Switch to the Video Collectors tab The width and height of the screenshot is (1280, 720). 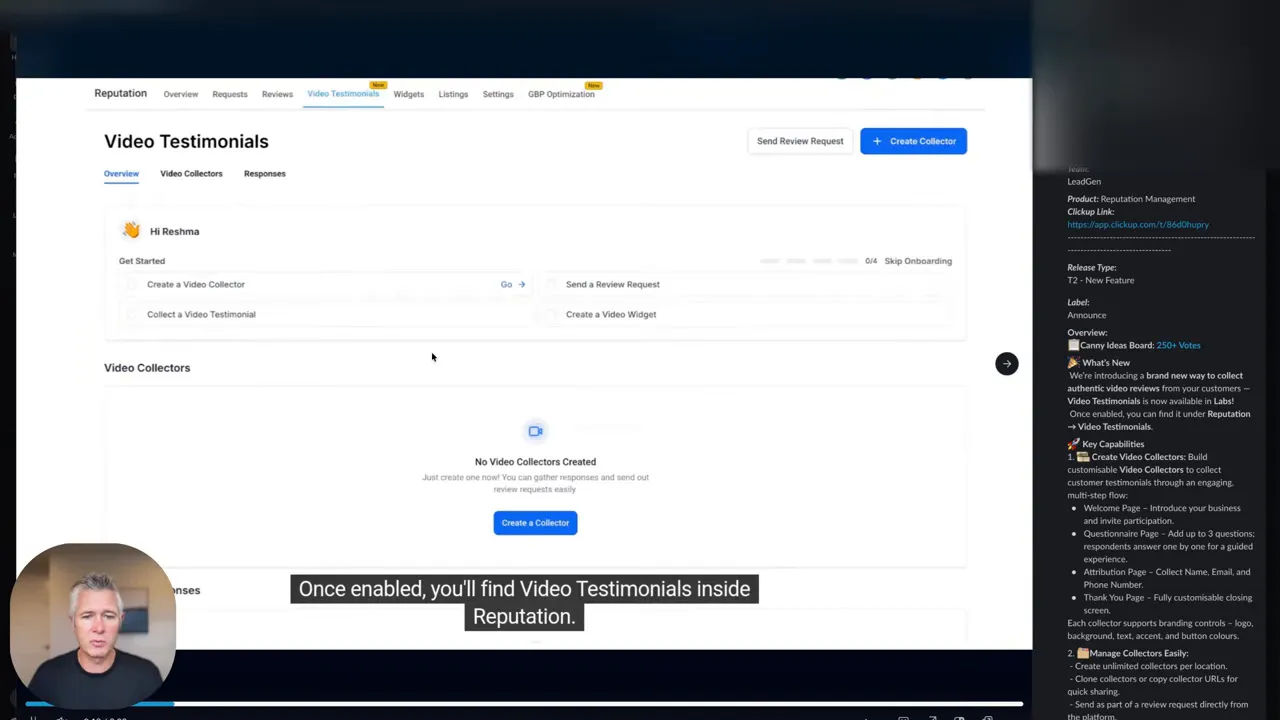pyautogui.click(x=191, y=173)
